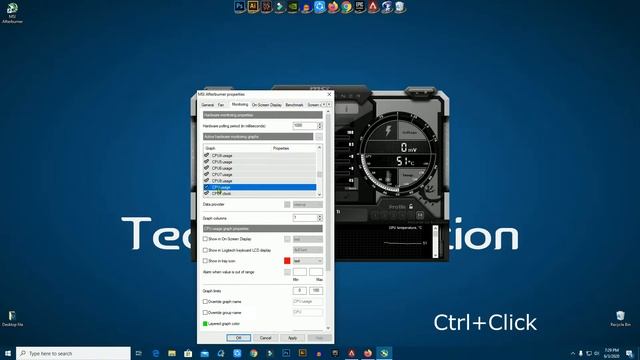Open Illustrator from the top dock

pyautogui.click(x=253, y=7)
